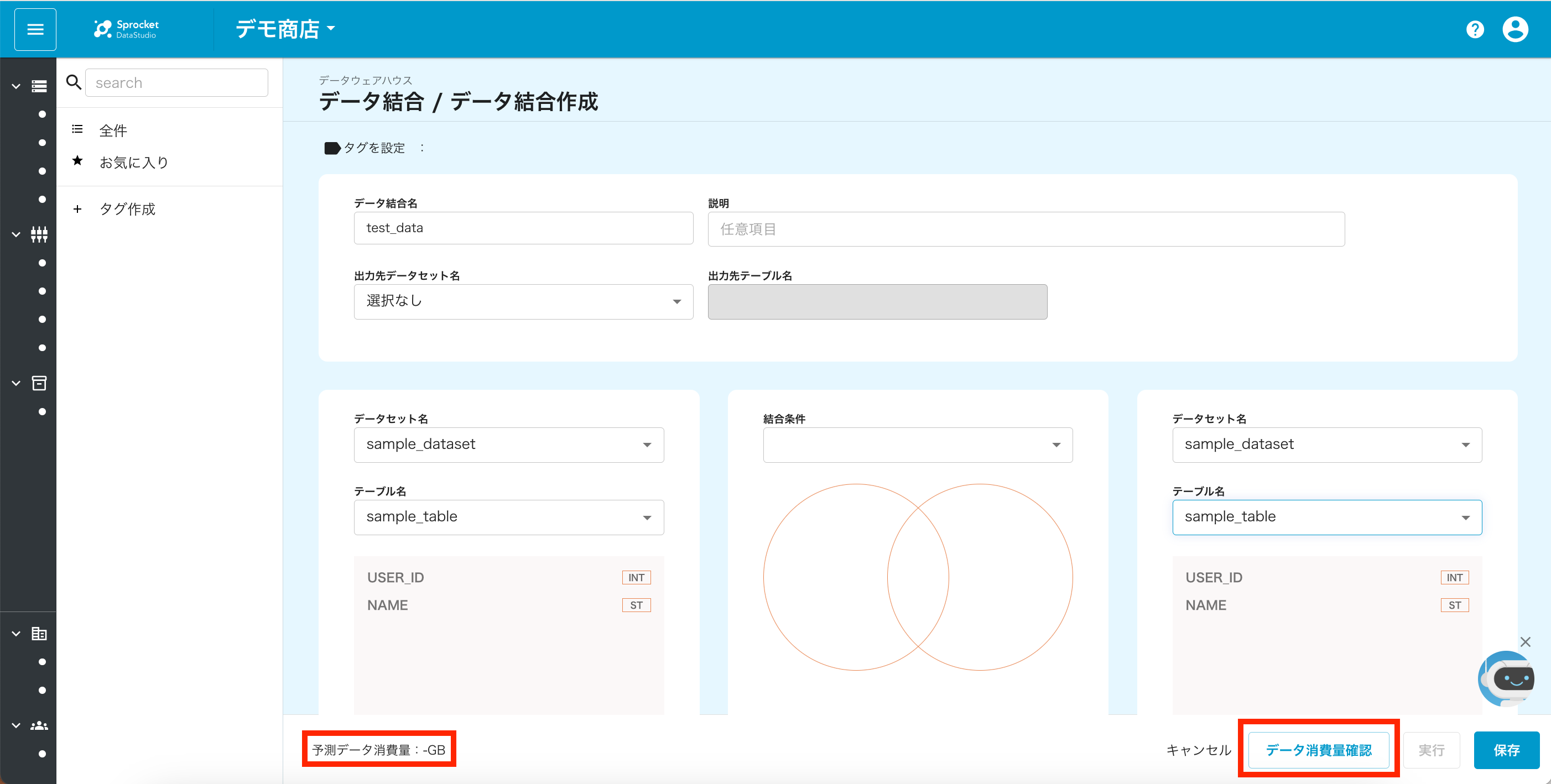
Task: Collapse the people group sidebar section
Action: click(16, 725)
